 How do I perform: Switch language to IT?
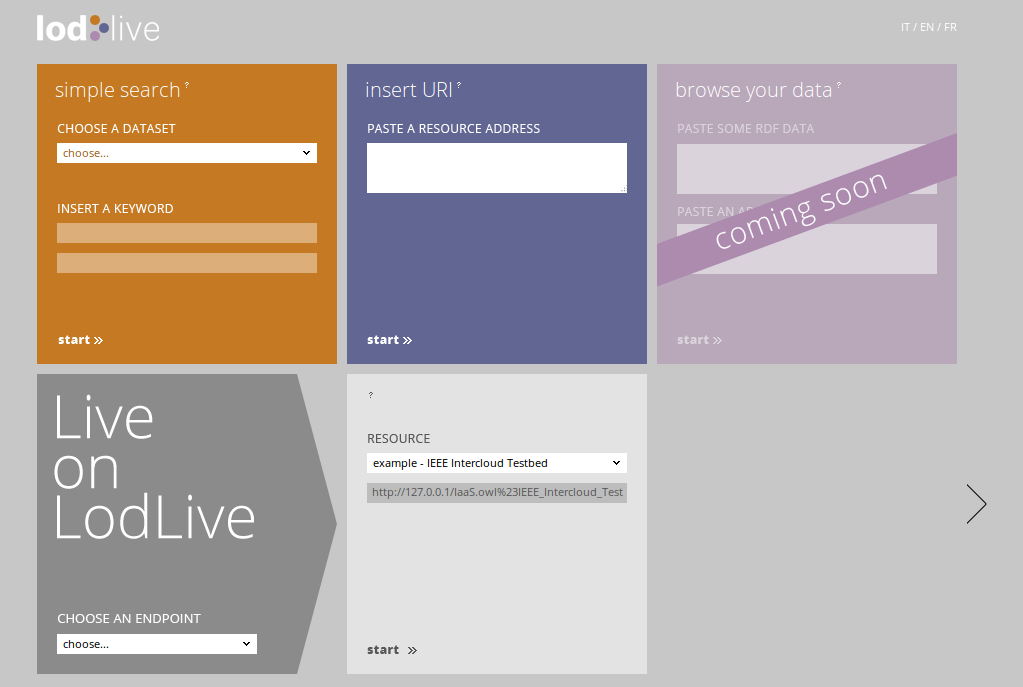coord(905,27)
